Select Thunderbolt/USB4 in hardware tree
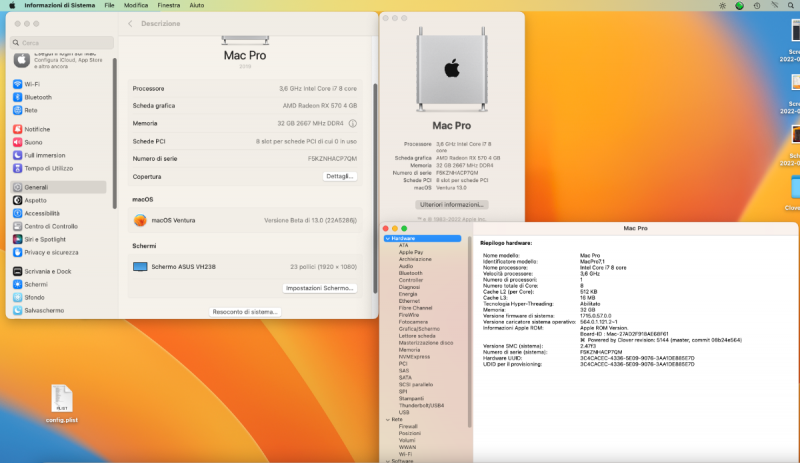This screenshot has width=800, height=463. pyautogui.click(x=421, y=405)
